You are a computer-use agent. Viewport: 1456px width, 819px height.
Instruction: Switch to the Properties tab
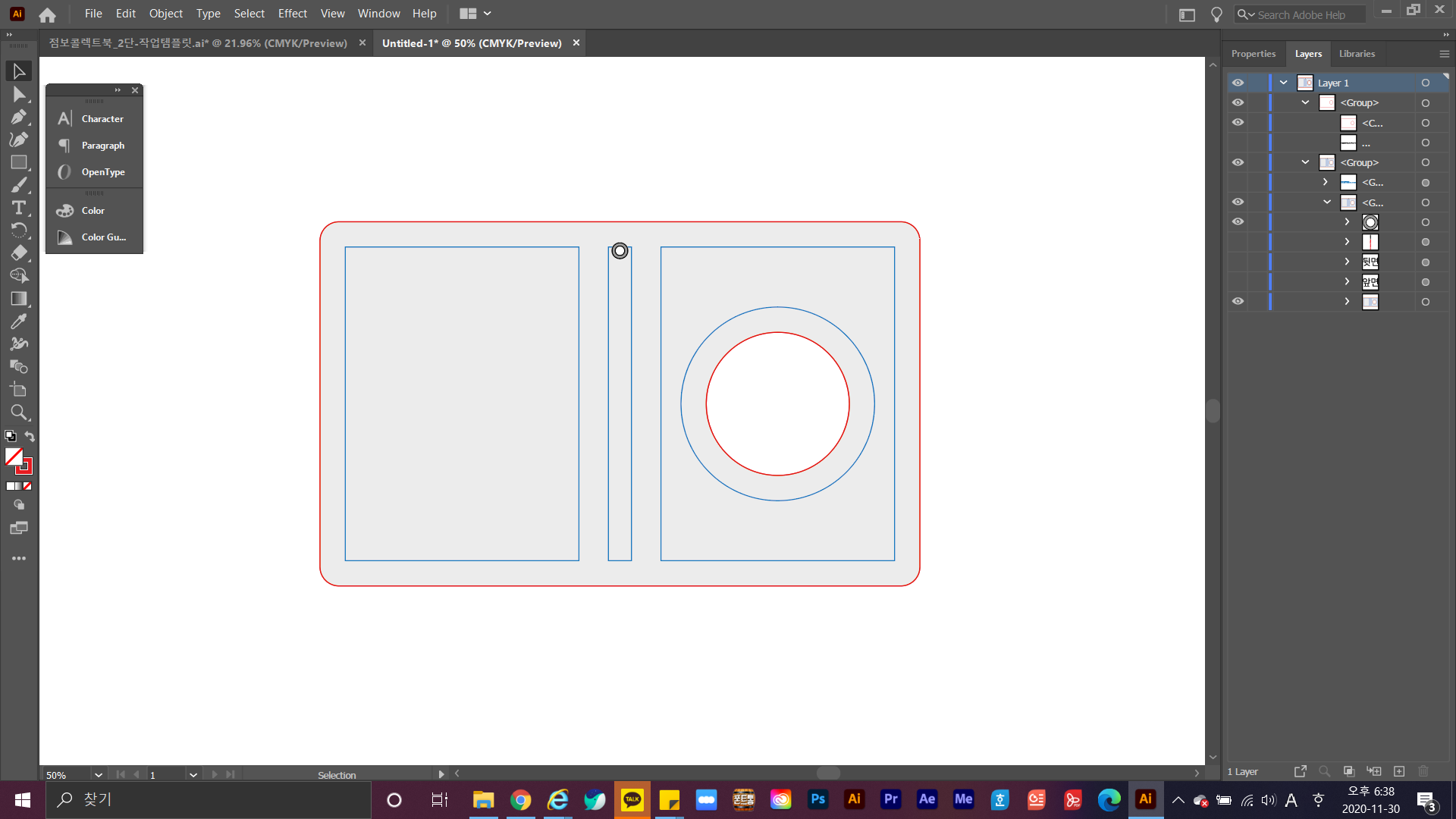coord(1253,54)
